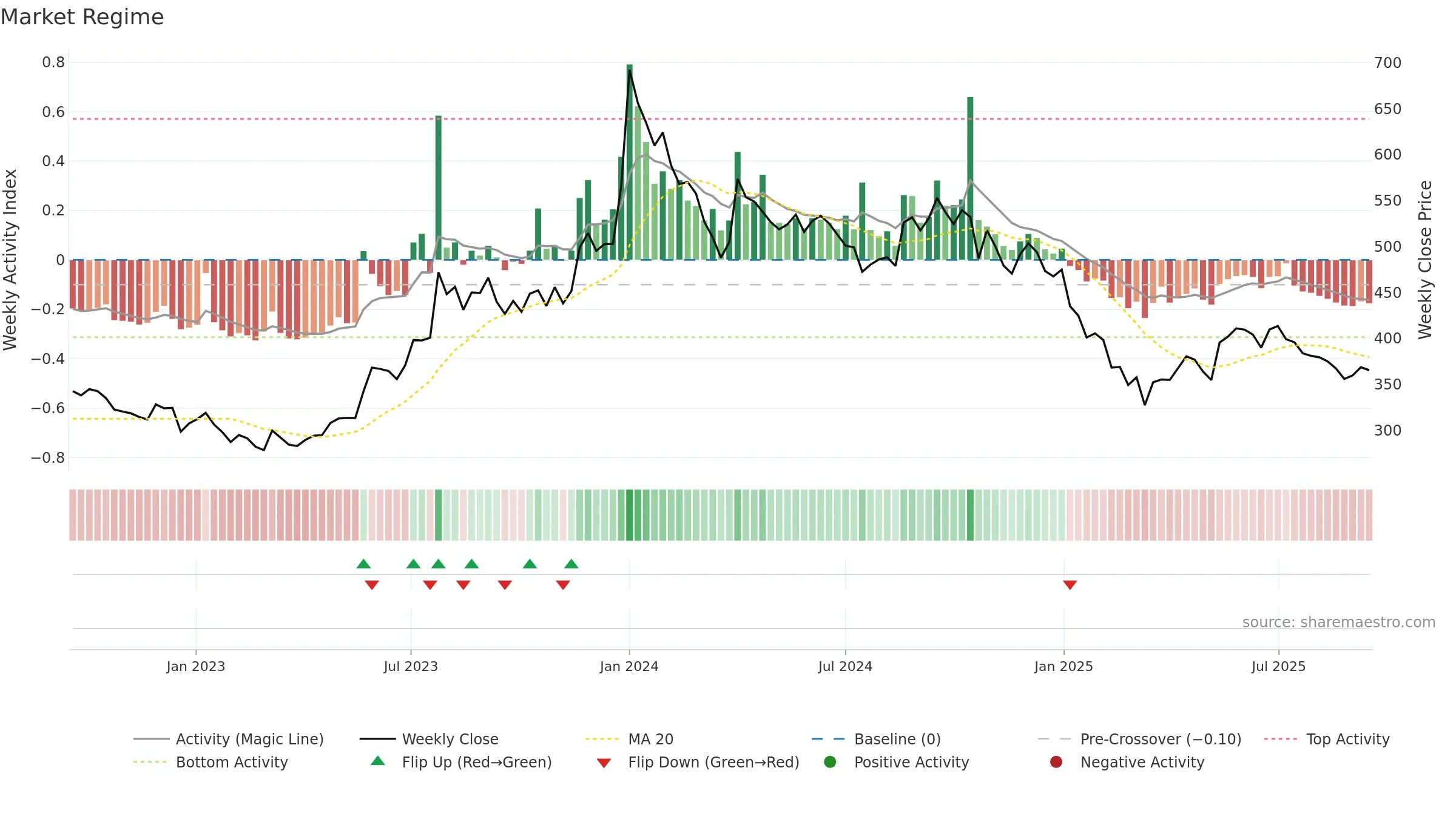This screenshot has height=819, width=1456.
Task: Toggle the Flip Down (Green→Red) legend entry
Action: click(698, 762)
